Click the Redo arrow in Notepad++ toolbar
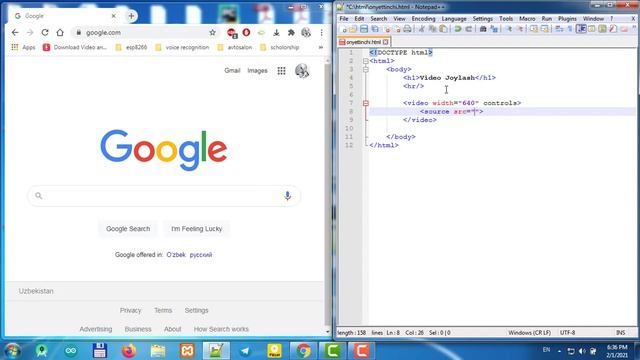This screenshot has height=360, width=640. point(469,29)
